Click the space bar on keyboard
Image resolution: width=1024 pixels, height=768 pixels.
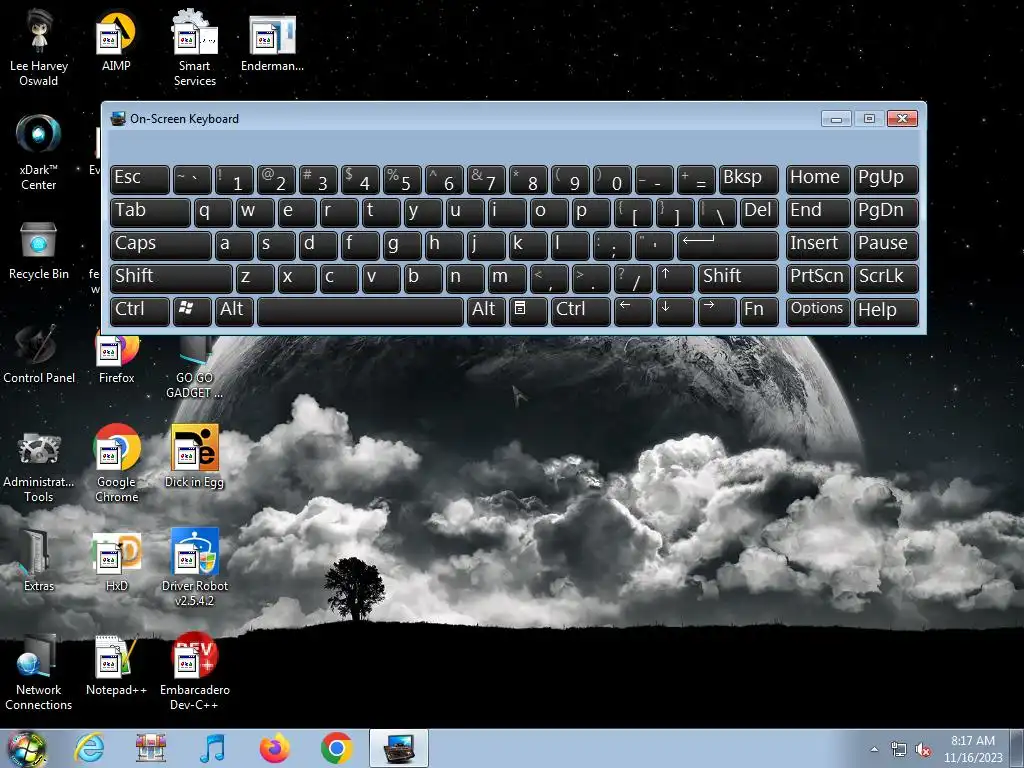[360, 312]
